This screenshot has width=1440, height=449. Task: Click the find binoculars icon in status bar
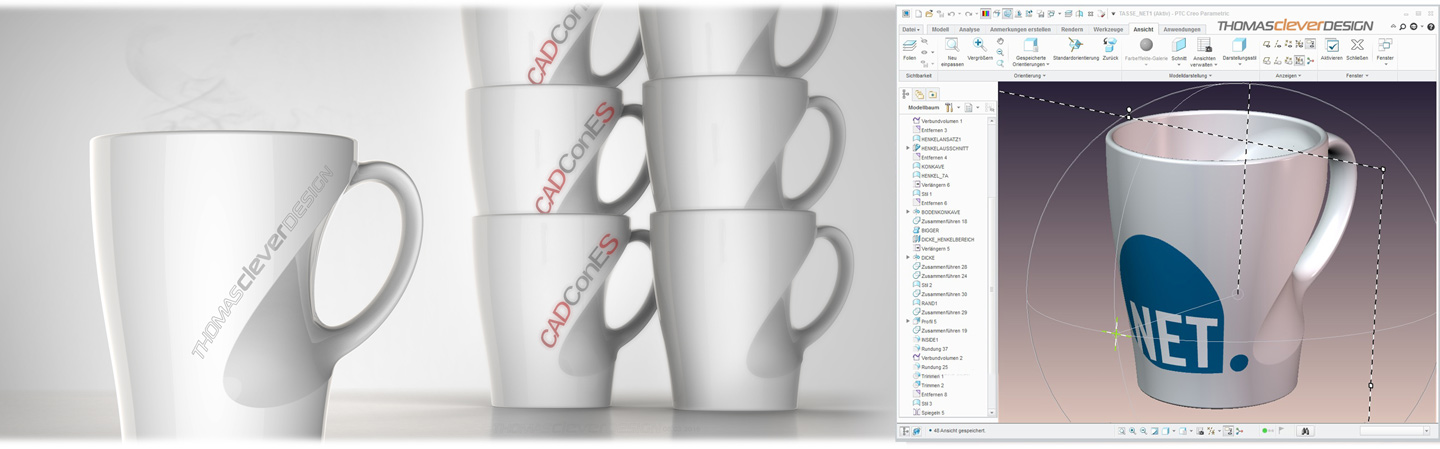(1304, 431)
